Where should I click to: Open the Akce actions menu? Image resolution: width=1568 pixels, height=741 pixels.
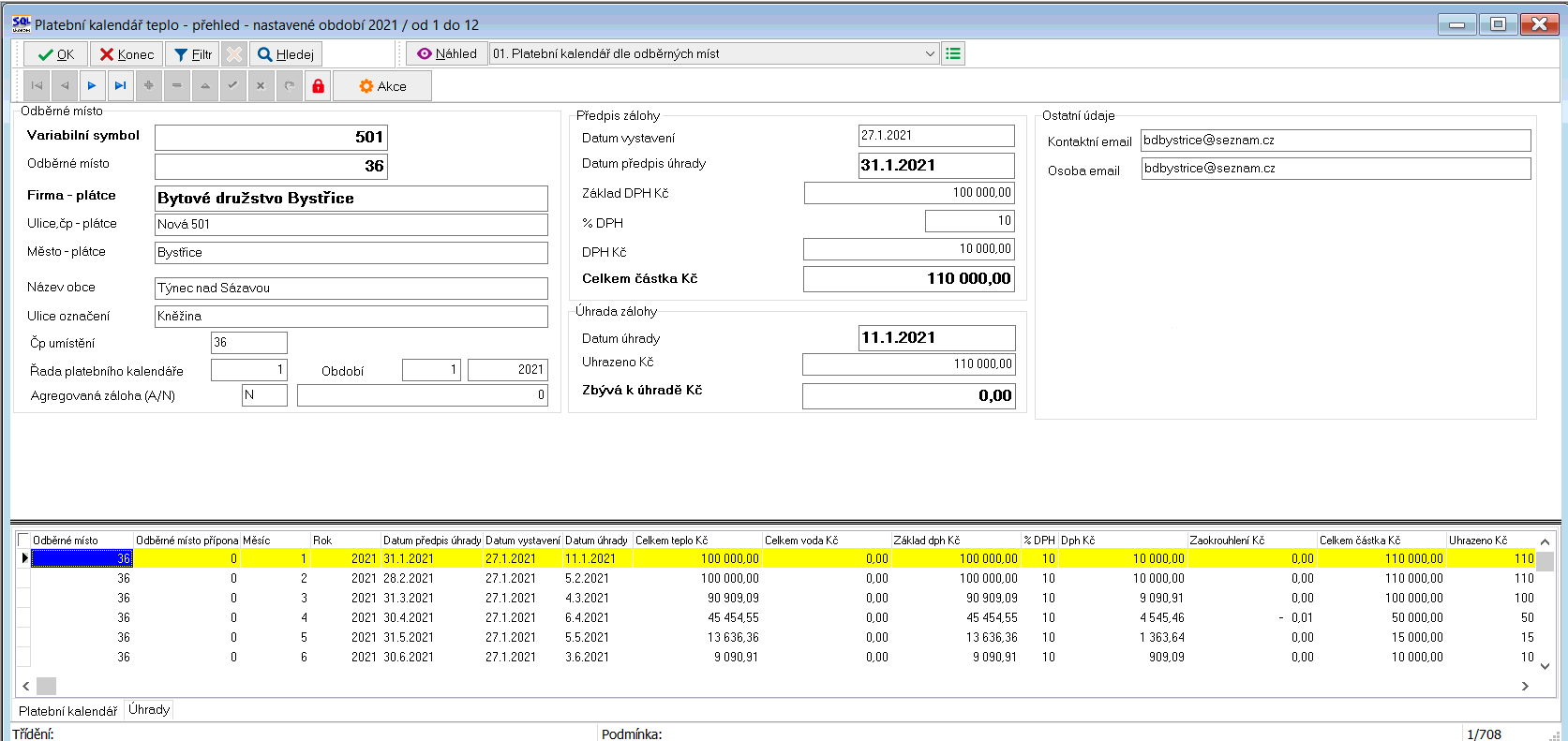382,86
